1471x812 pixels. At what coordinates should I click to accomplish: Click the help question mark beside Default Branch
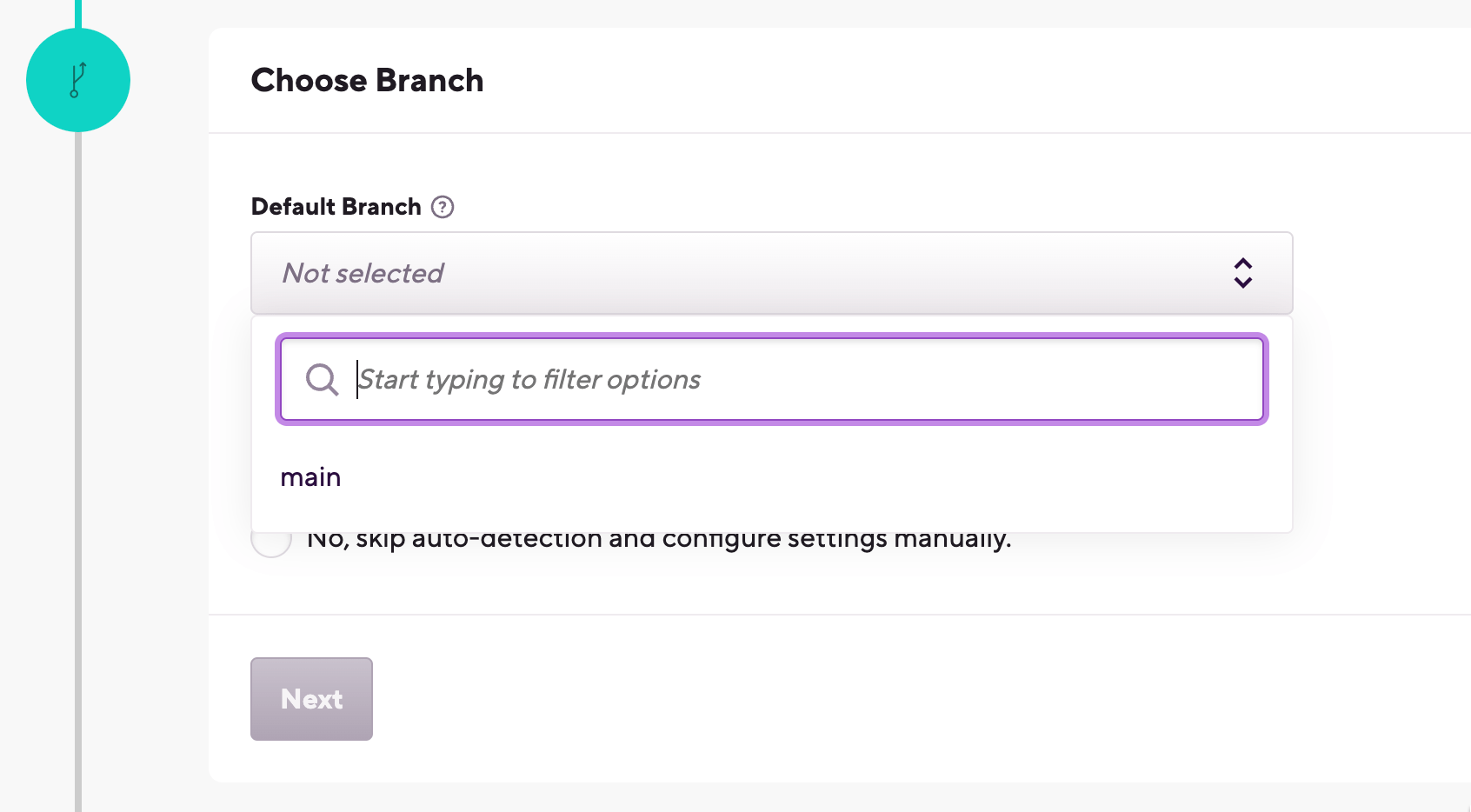tap(443, 207)
